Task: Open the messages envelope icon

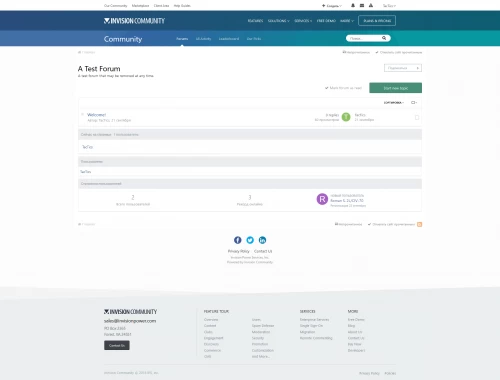Action: 362,5
